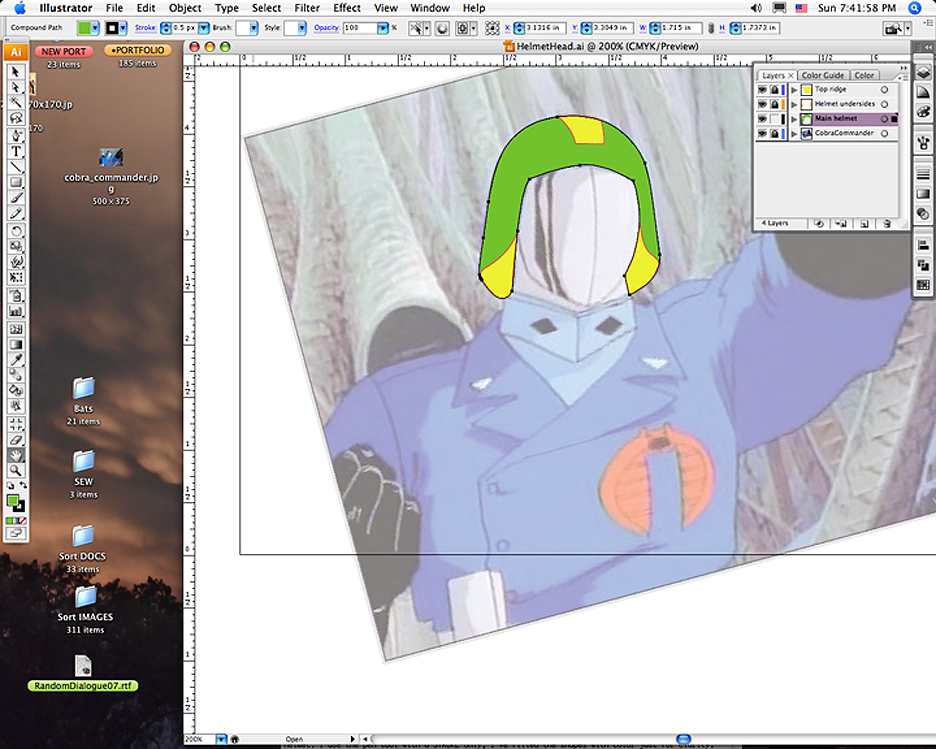The width and height of the screenshot is (936, 749).
Task: Open the Style dropdown
Action: 301,28
